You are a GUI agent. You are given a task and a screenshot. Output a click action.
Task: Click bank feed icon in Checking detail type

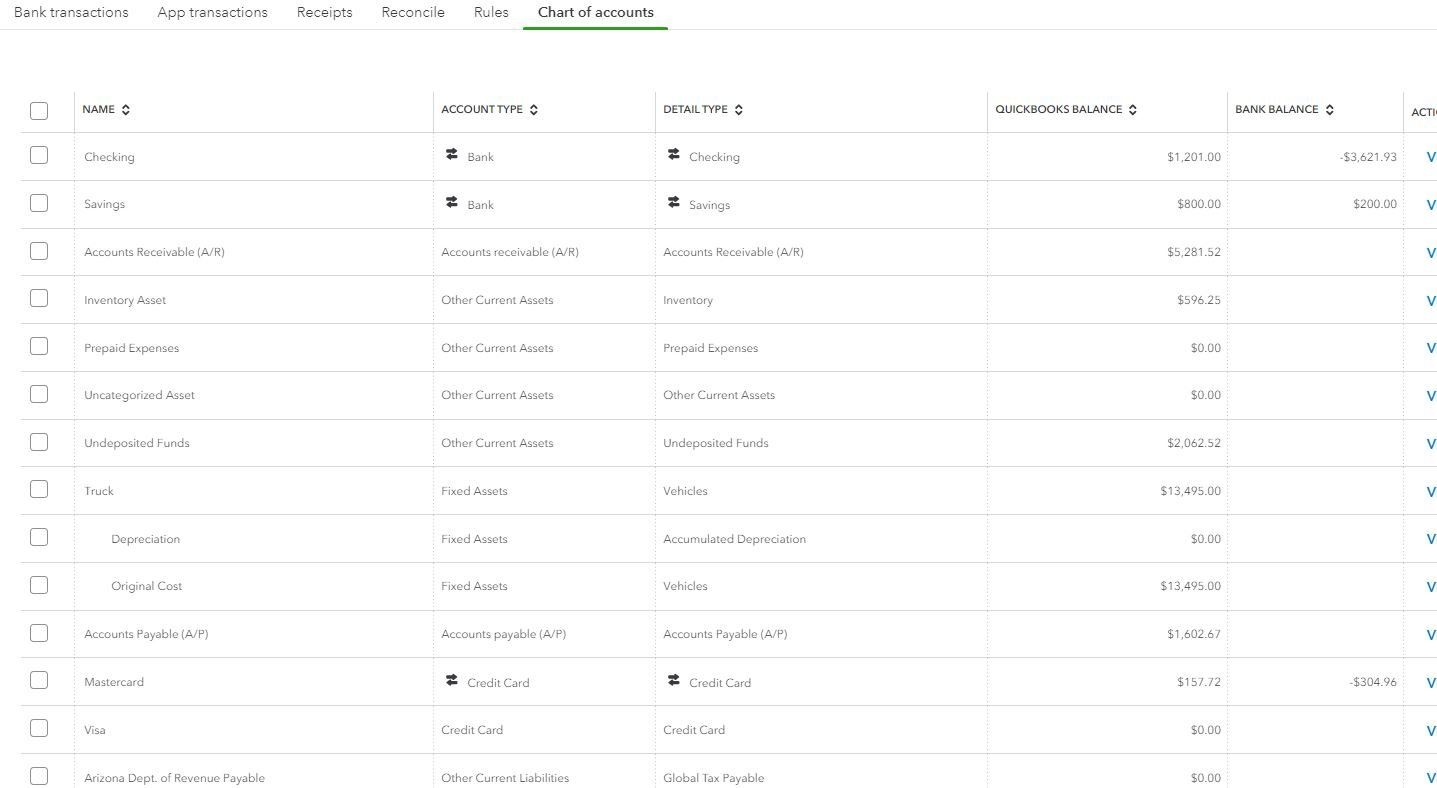674,155
